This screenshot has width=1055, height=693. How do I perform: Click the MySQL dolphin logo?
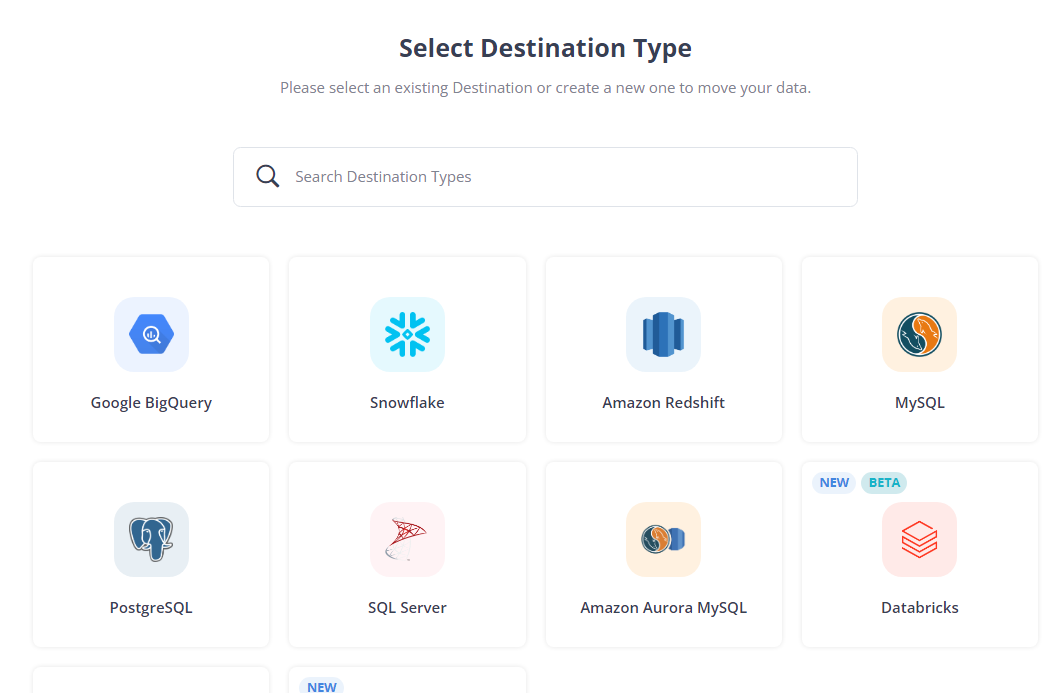[x=919, y=334]
